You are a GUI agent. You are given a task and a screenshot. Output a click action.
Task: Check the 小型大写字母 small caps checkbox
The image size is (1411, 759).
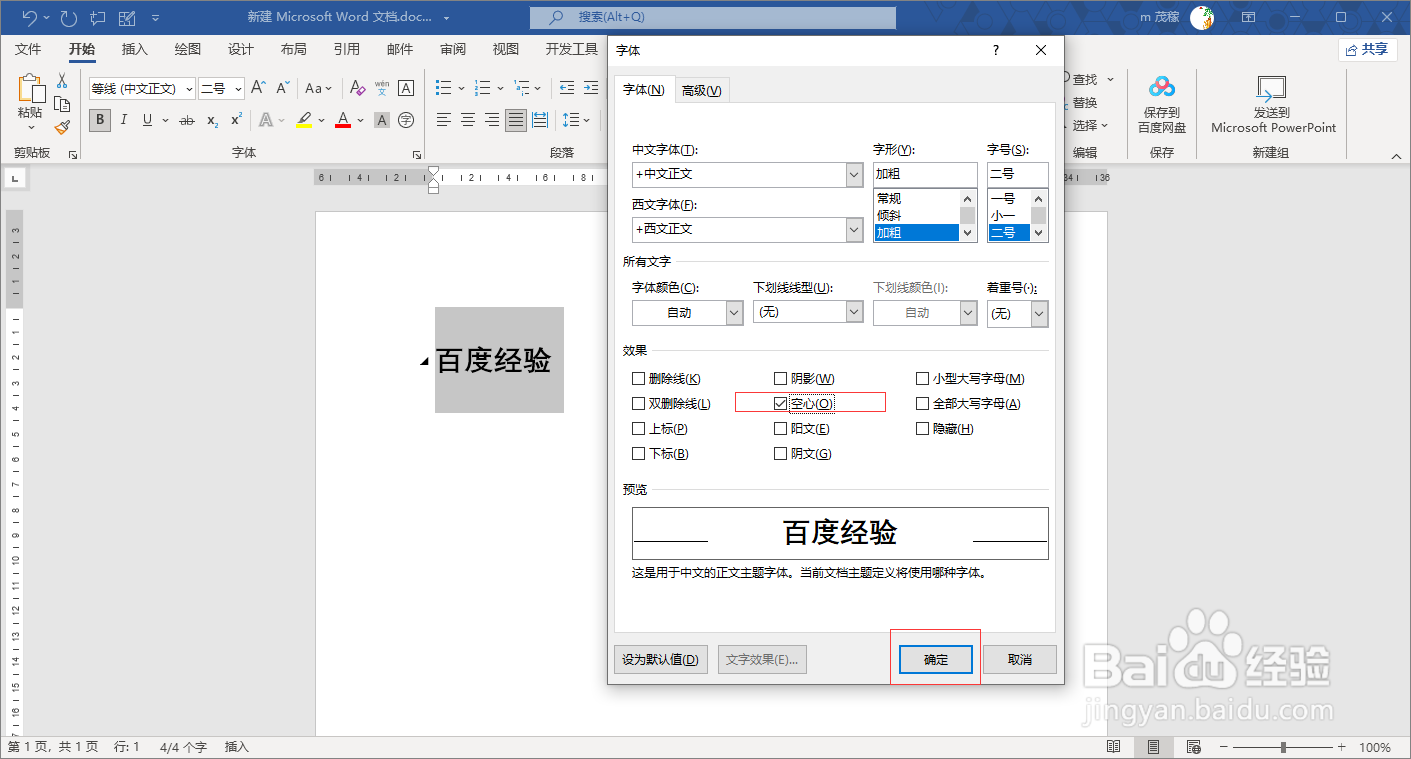(923, 379)
